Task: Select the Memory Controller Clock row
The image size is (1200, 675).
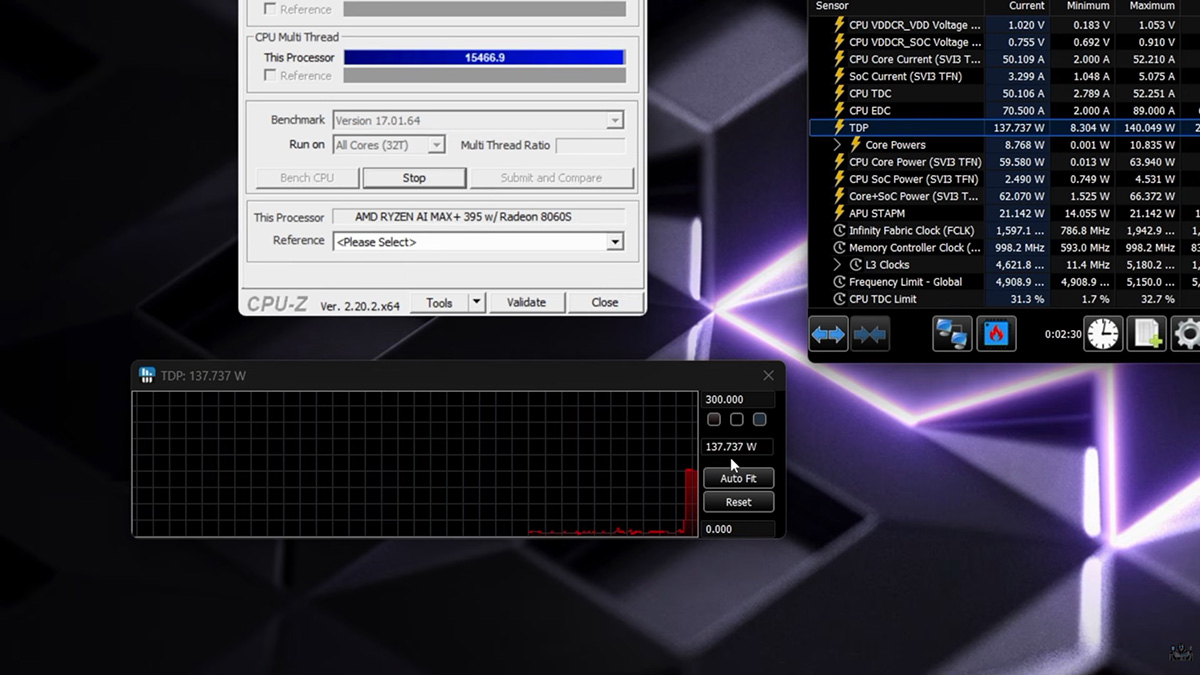Action: [x=1004, y=247]
